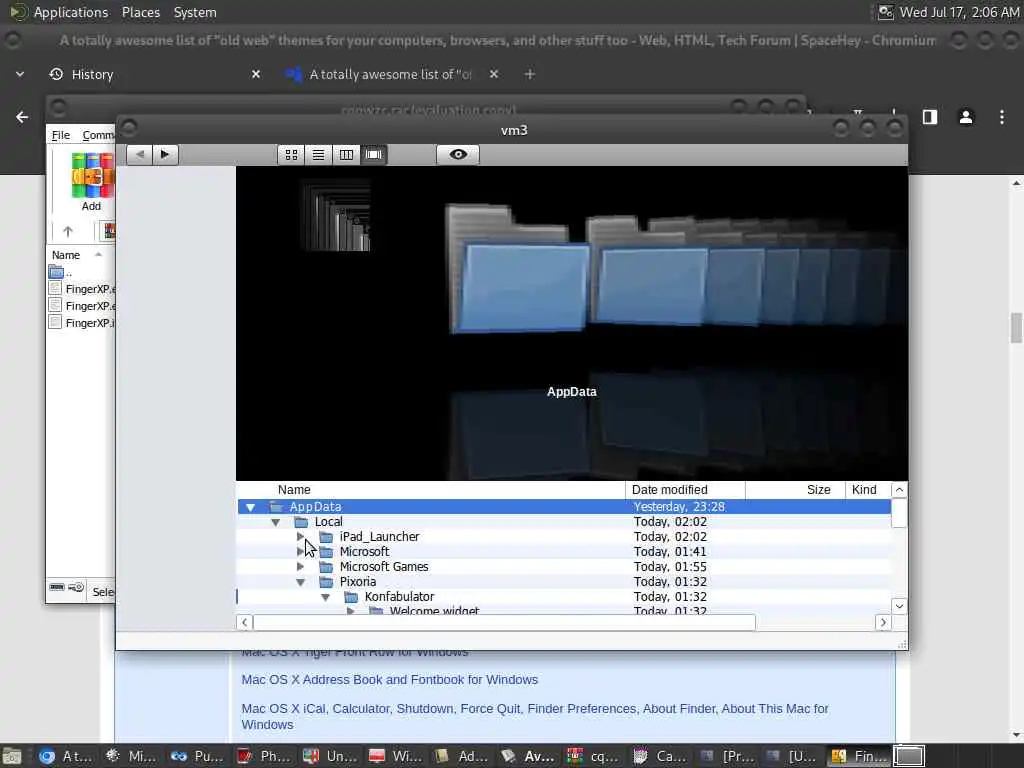Click the down arrow of the file list scrollbar
1024x768 pixels.
click(899, 606)
